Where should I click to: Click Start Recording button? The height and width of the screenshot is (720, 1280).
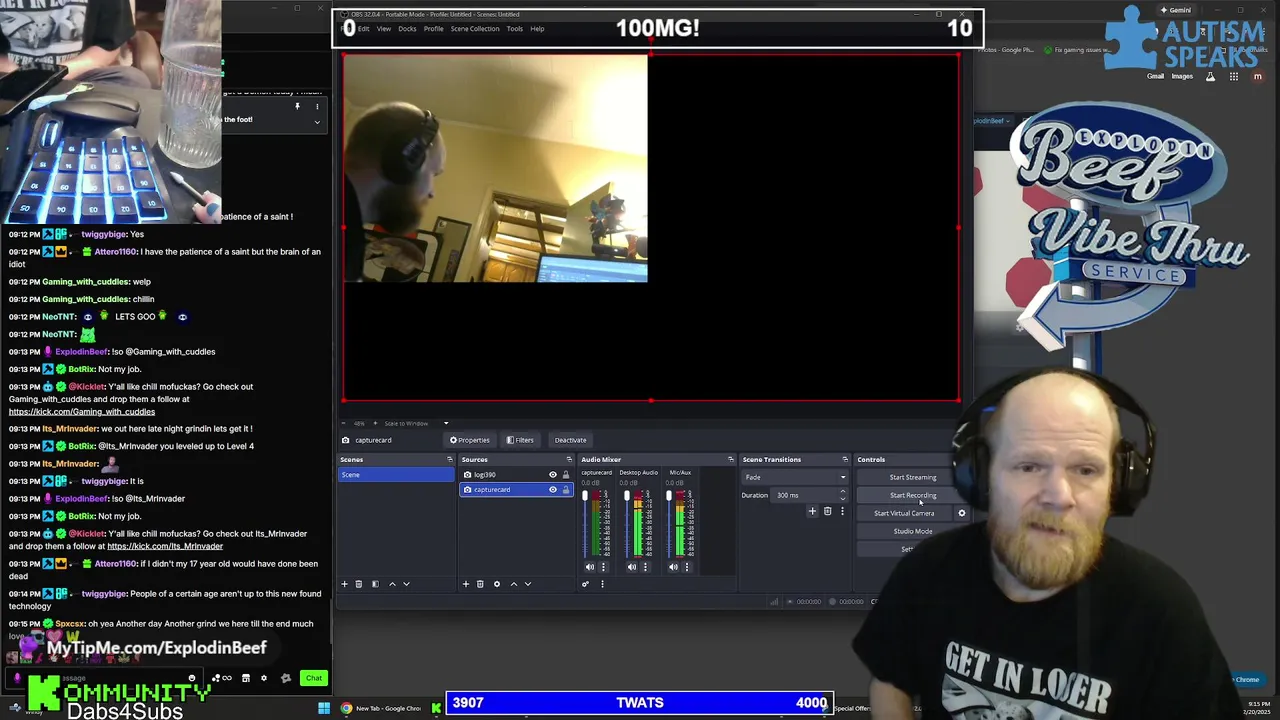[913, 495]
